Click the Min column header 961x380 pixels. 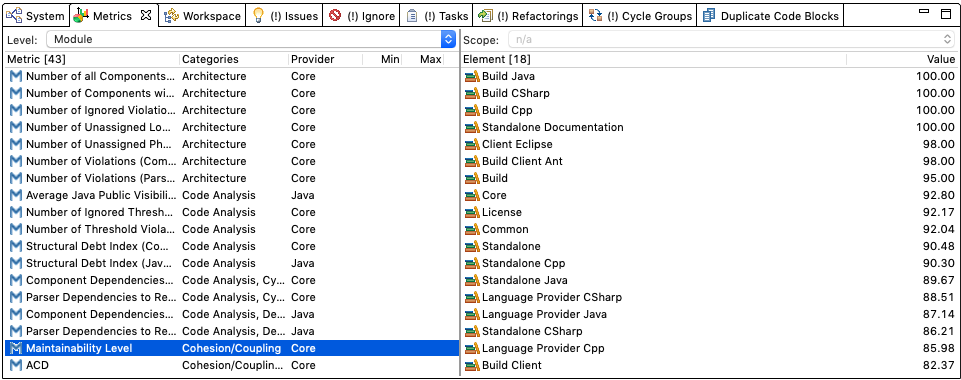383,59
